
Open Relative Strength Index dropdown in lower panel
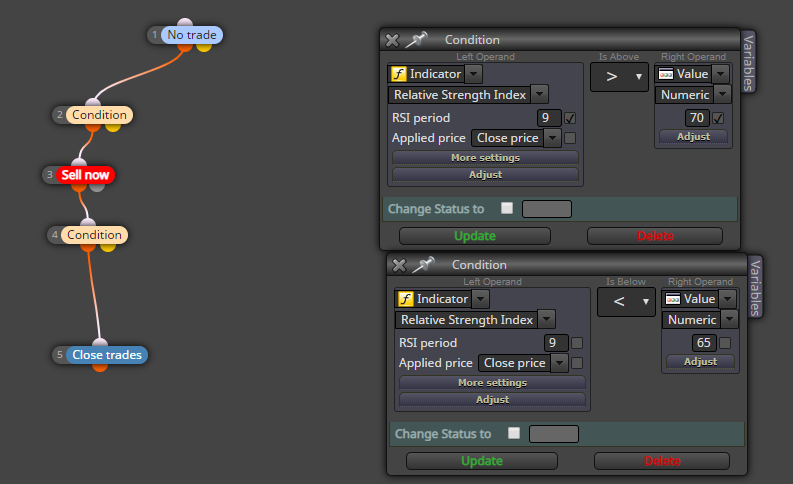(x=547, y=320)
